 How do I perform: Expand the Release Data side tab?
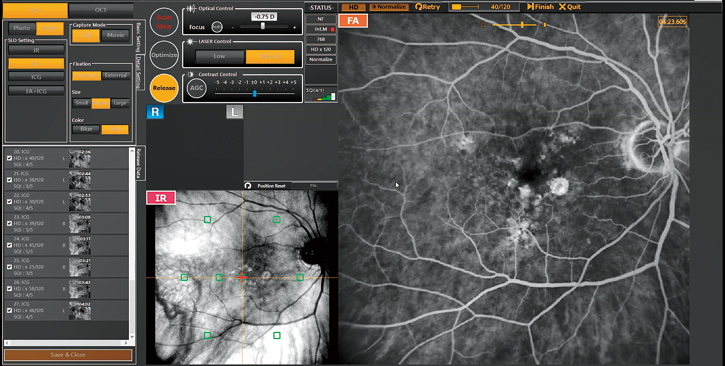(138, 164)
